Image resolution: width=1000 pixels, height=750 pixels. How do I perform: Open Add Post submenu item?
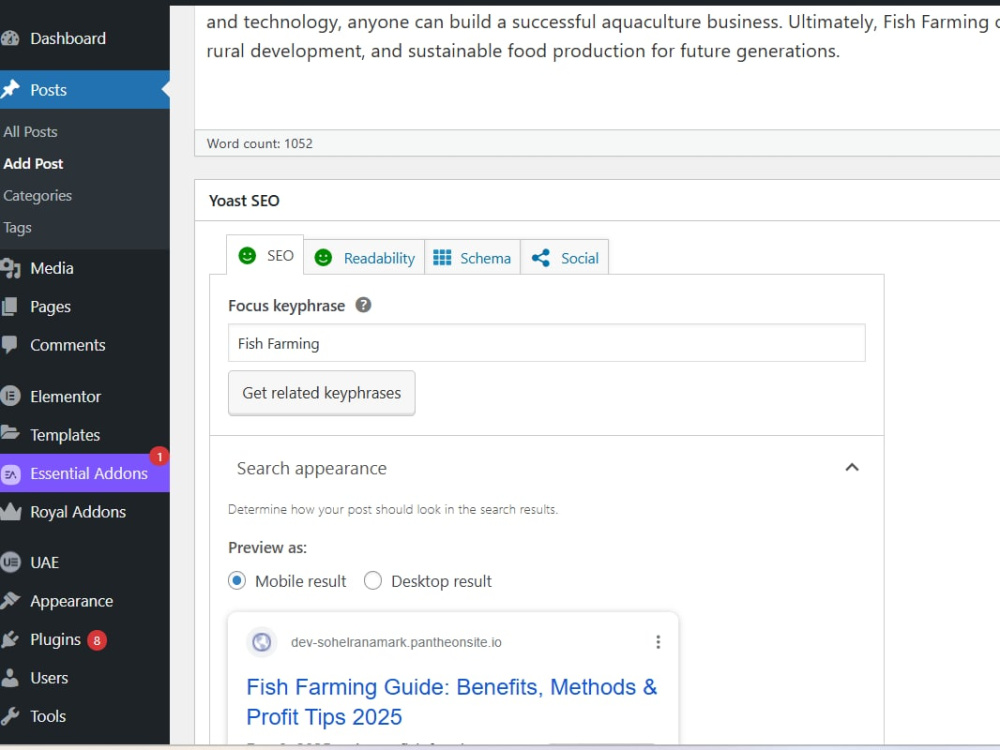pyautogui.click(x=33, y=164)
